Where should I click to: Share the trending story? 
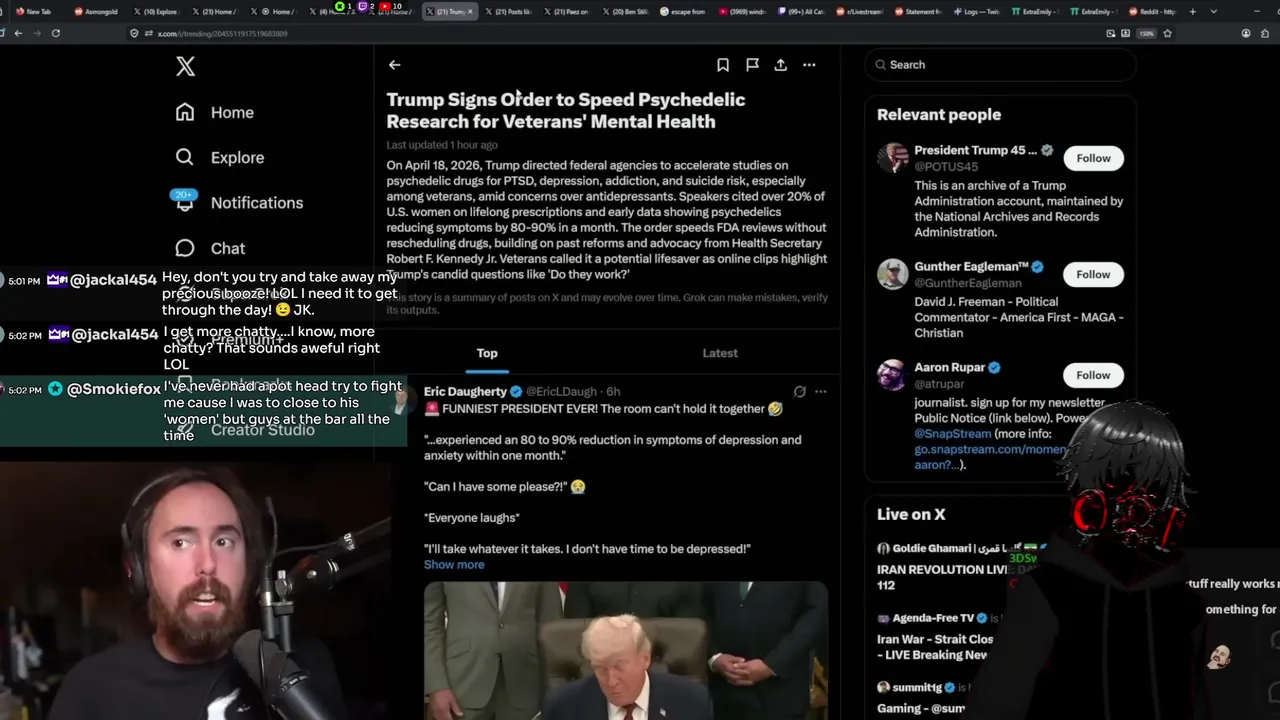coord(781,65)
